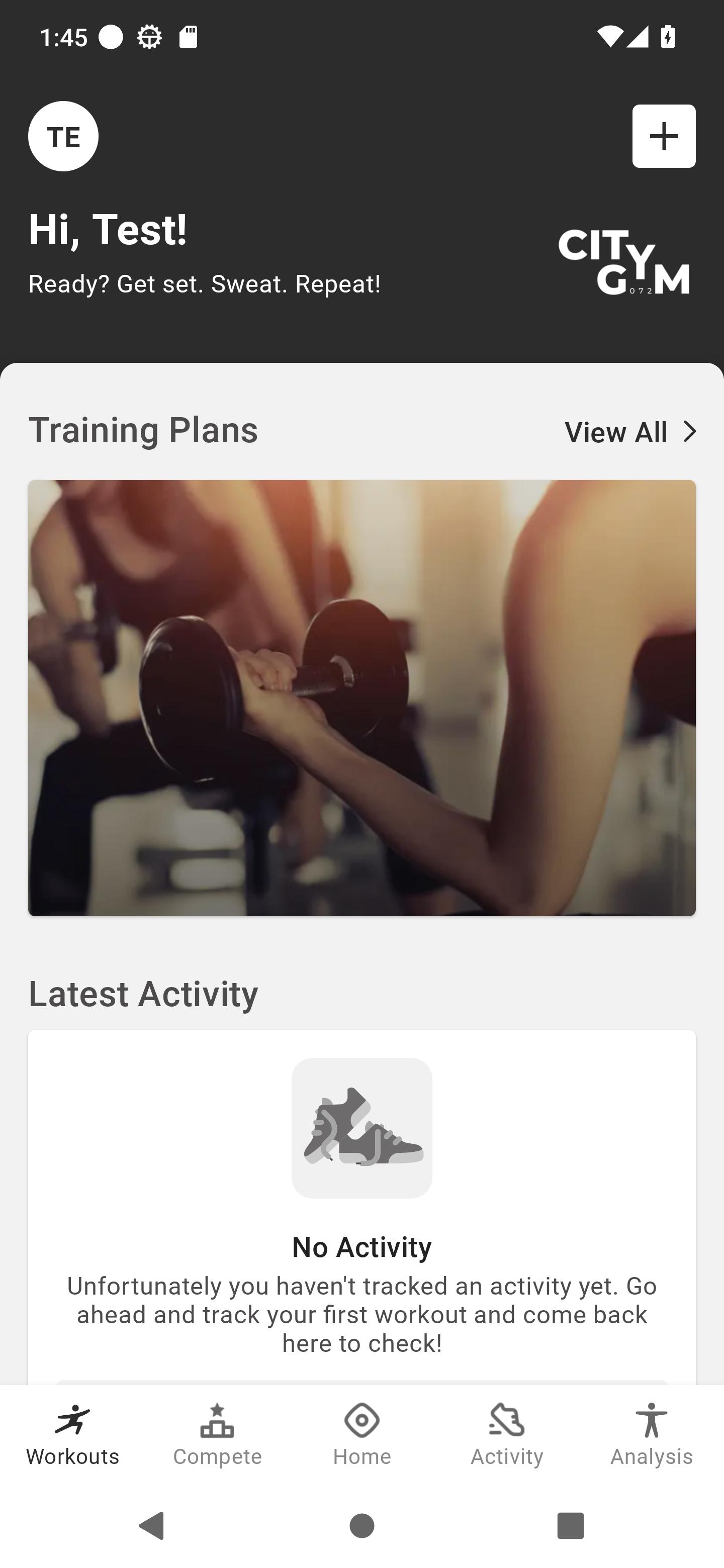Tap the Activity shoe icon
Screen dimensions: 724x1568
507,1420
